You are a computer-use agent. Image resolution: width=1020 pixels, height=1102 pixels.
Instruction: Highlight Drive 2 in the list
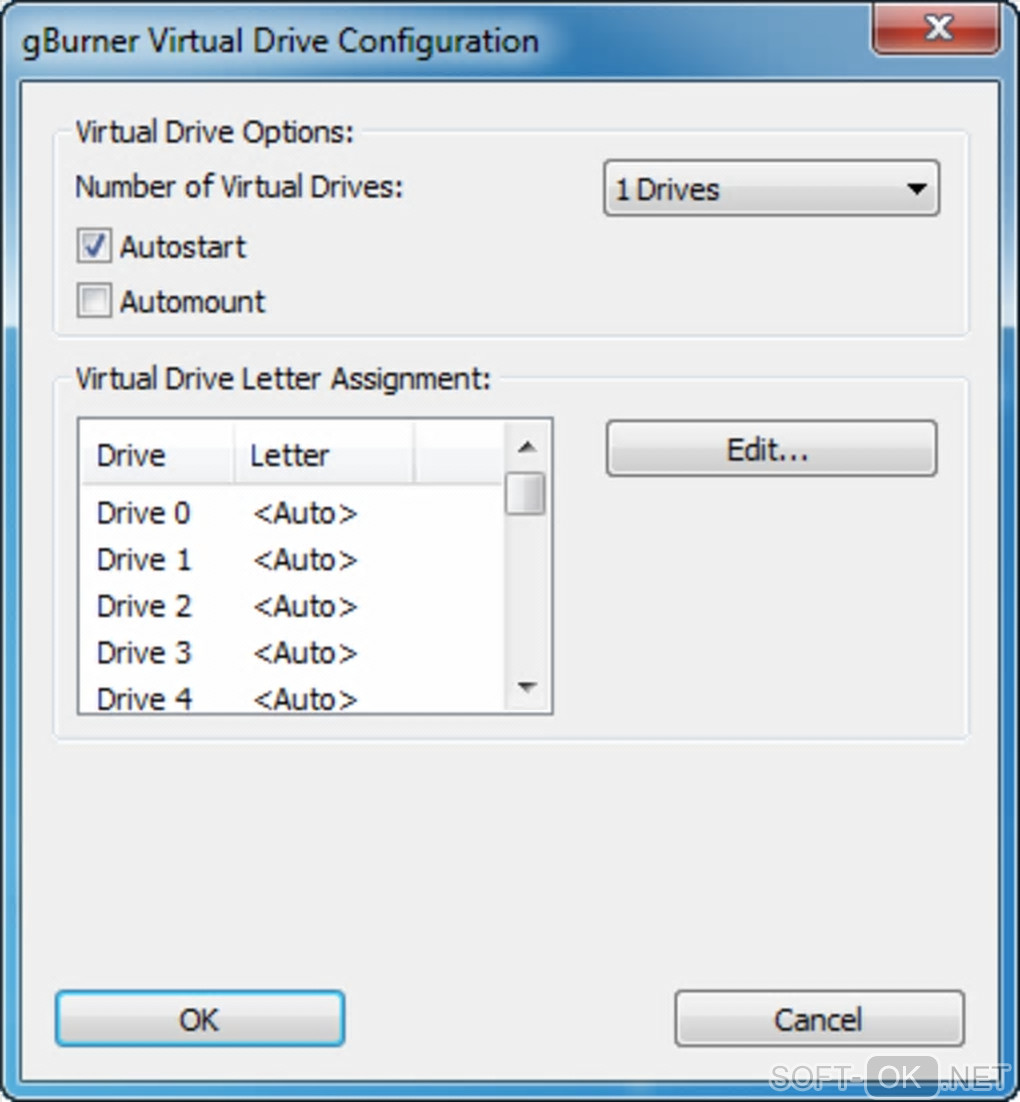click(143, 606)
